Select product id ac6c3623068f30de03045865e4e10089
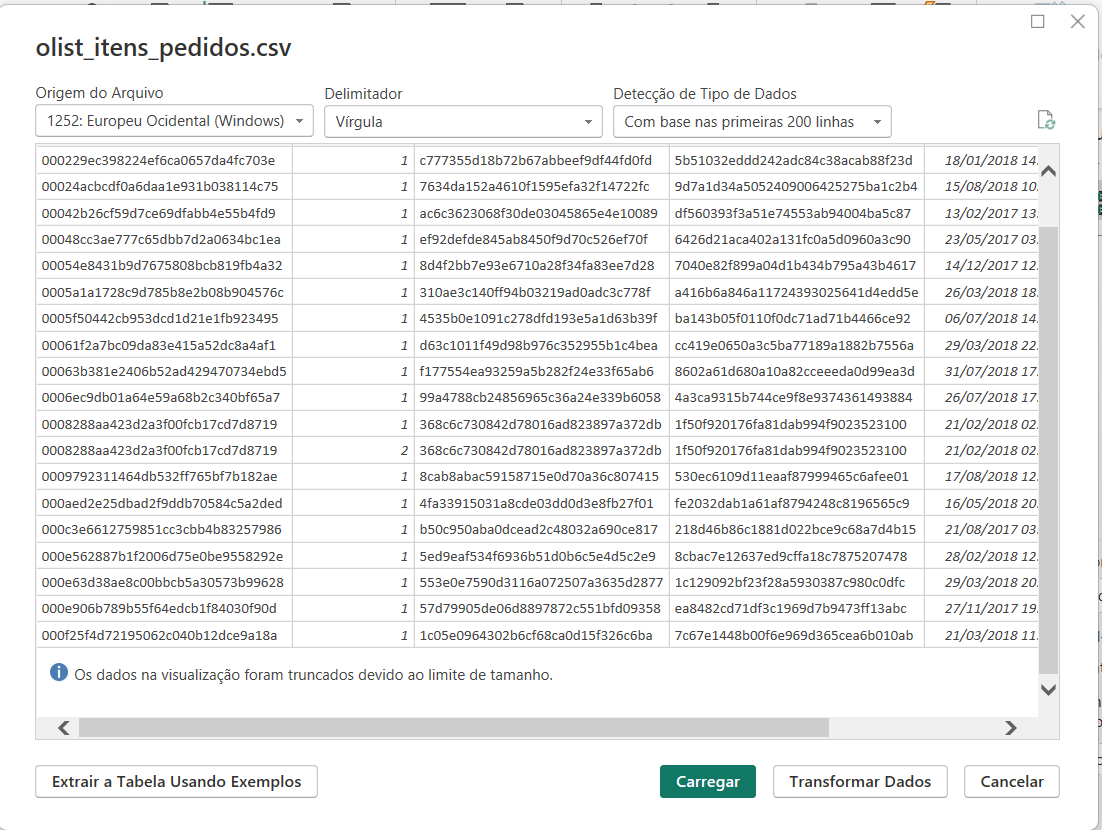This screenshot has height=830, width=1102. (x=541, y=213)
